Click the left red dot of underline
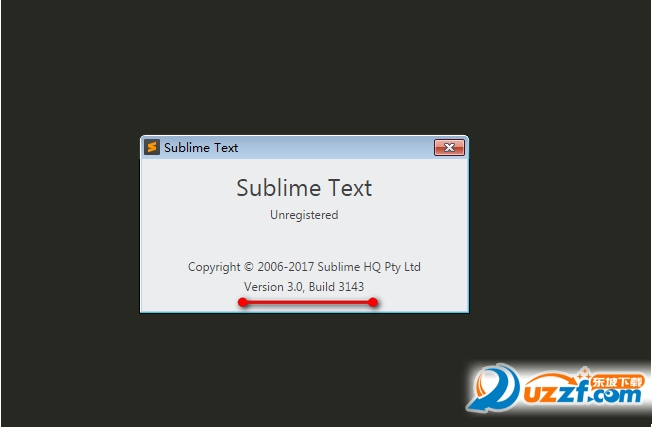 pos(242,302)
